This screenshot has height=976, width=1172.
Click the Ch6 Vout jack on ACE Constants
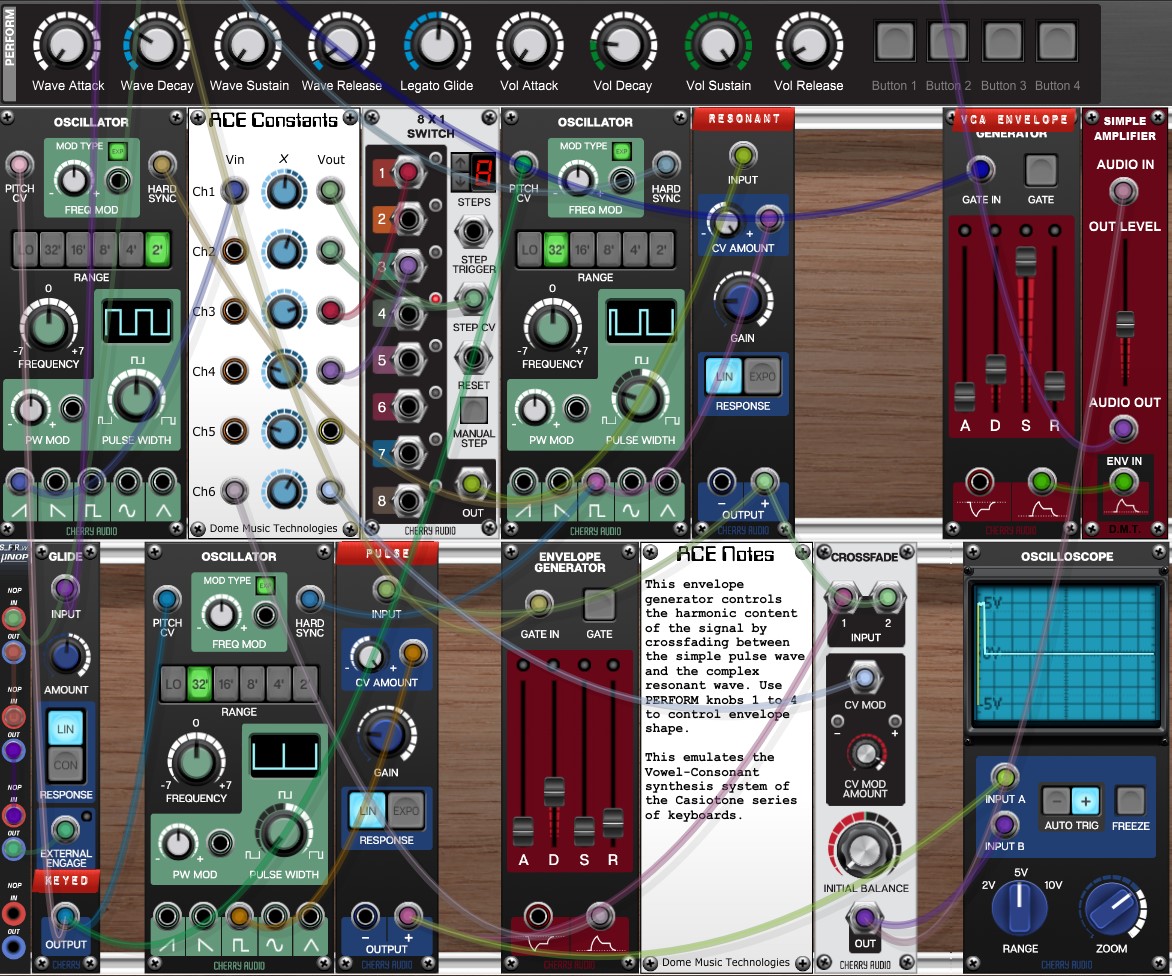click(x=330, y=491)
